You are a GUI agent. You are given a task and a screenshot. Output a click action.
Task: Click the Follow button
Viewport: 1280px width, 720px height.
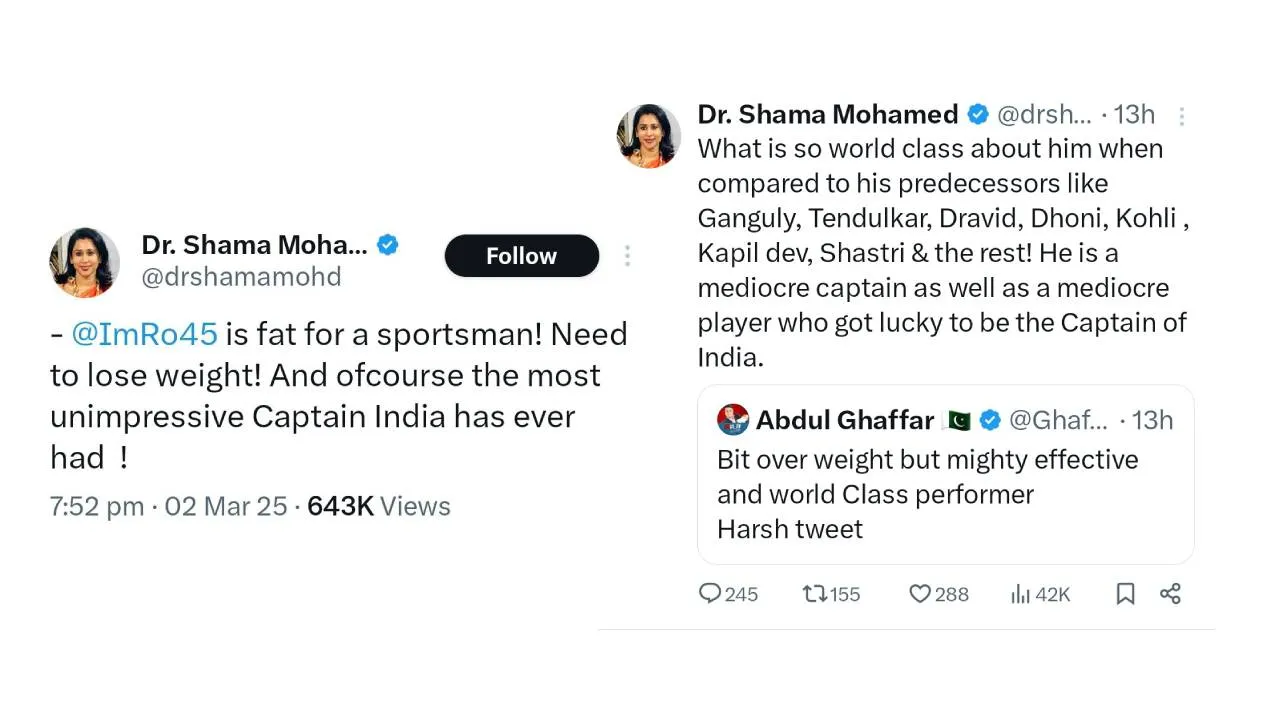pos(521,256)
